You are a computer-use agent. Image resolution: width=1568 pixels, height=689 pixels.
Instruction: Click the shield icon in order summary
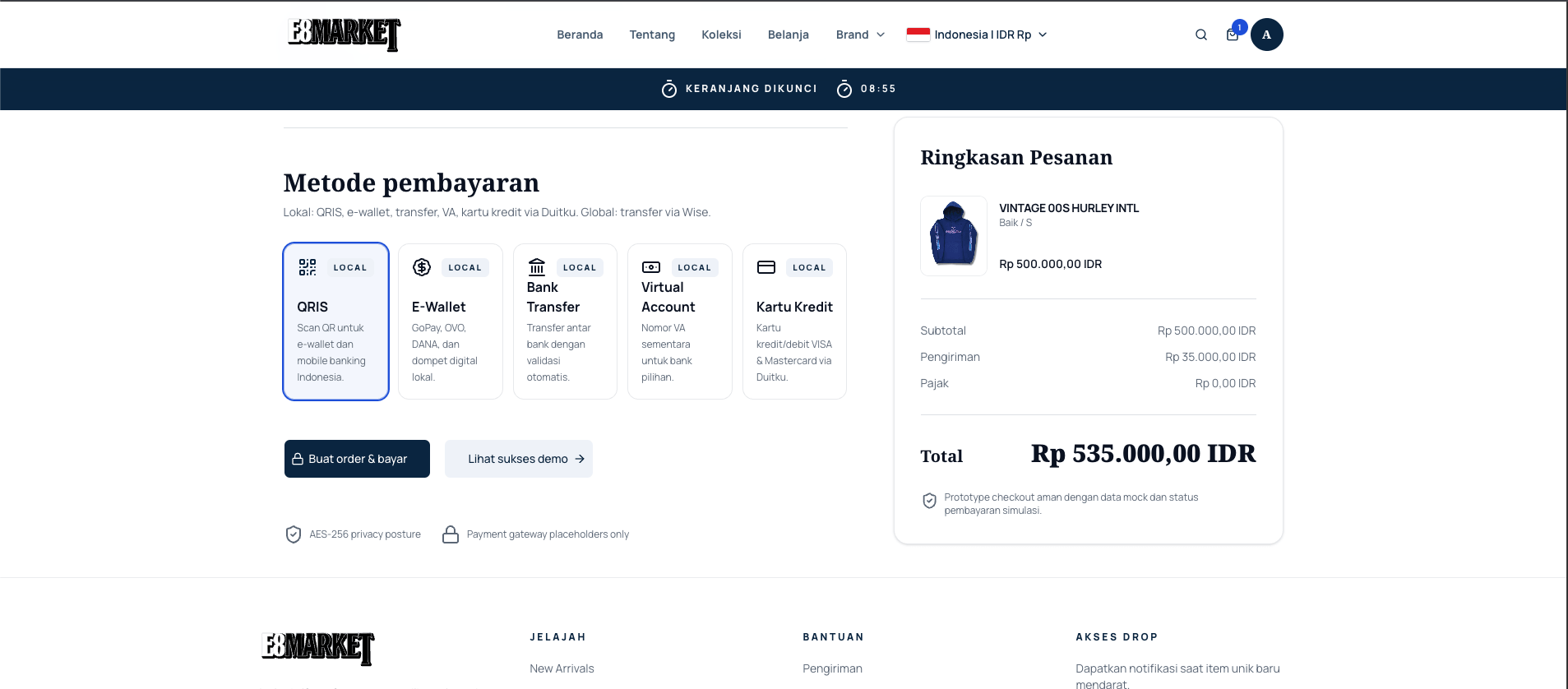point(930,501)
